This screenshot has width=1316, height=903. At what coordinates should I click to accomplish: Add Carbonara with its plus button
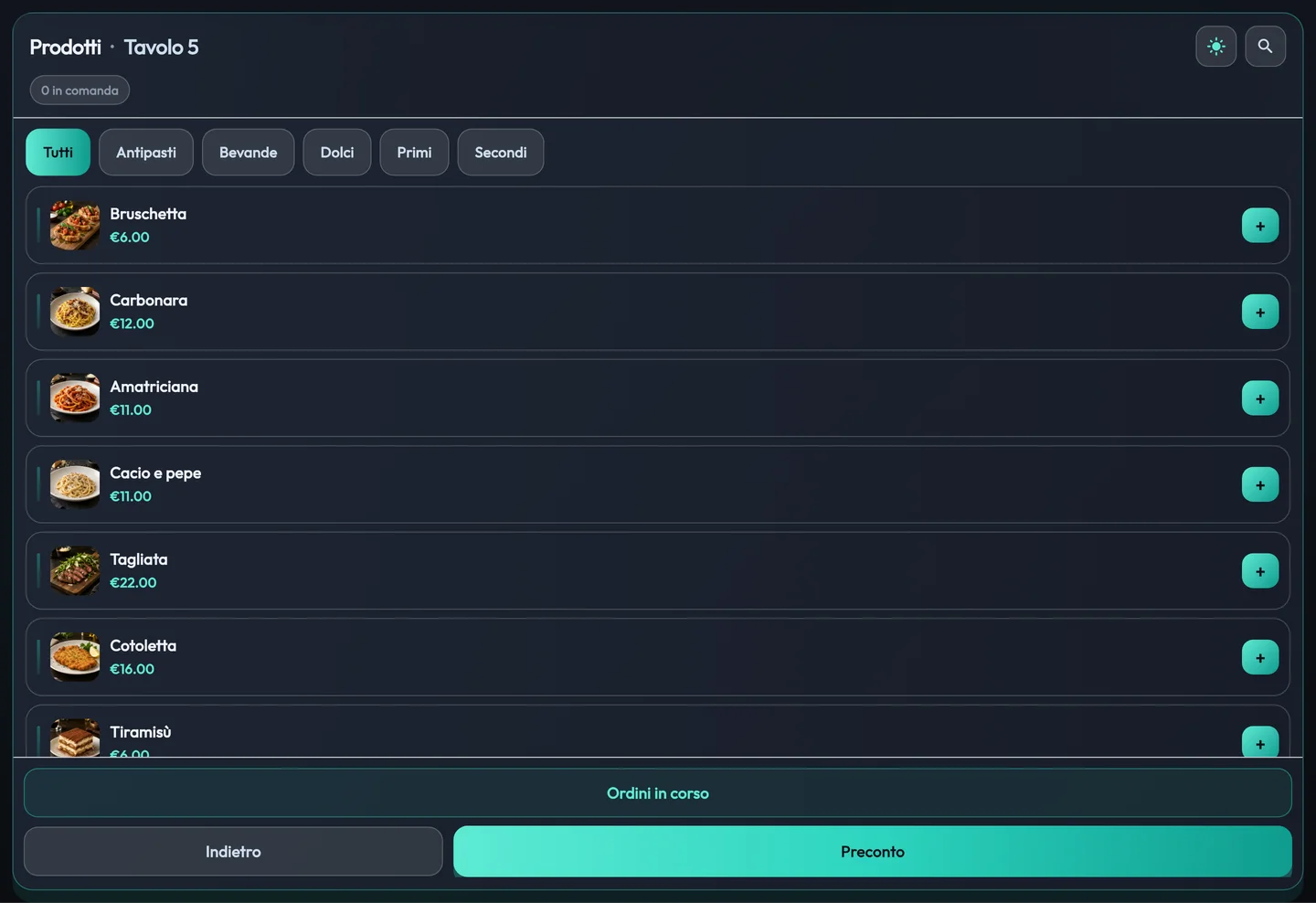(x=1259, y=313)
